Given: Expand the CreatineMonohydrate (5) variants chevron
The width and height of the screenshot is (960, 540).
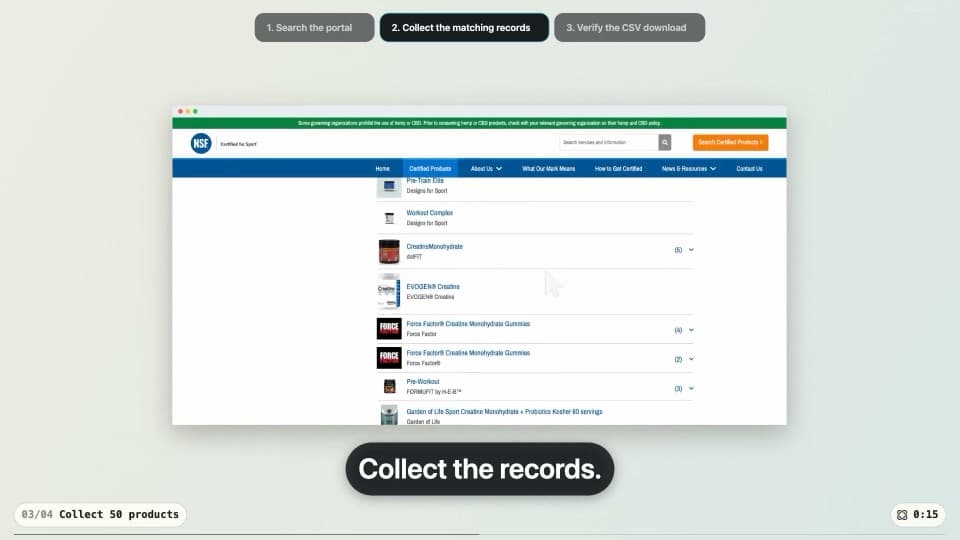Looking at the screenshot, I should click(691, 250).
